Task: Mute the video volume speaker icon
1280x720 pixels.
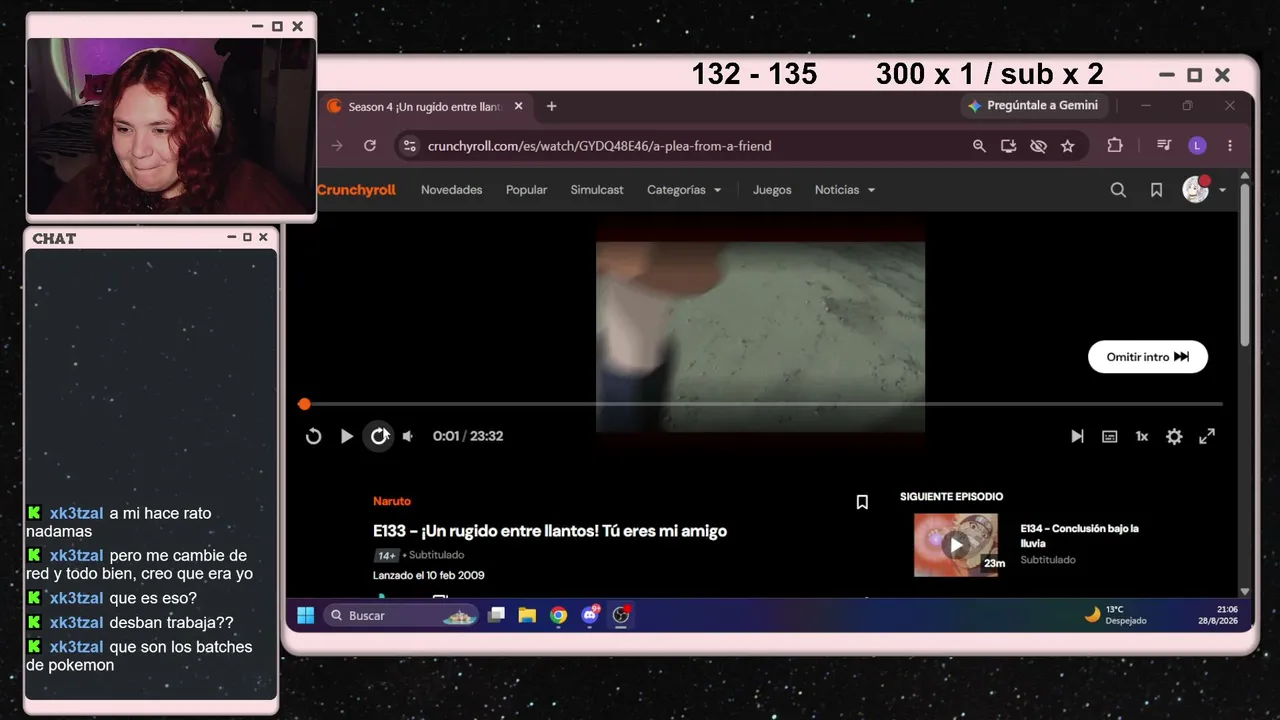Action: pos(408,436)
